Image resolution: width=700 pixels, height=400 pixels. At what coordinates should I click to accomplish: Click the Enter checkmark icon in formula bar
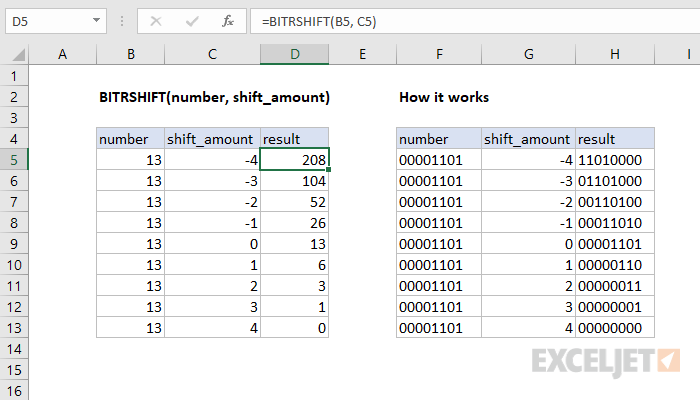[192, 21]
